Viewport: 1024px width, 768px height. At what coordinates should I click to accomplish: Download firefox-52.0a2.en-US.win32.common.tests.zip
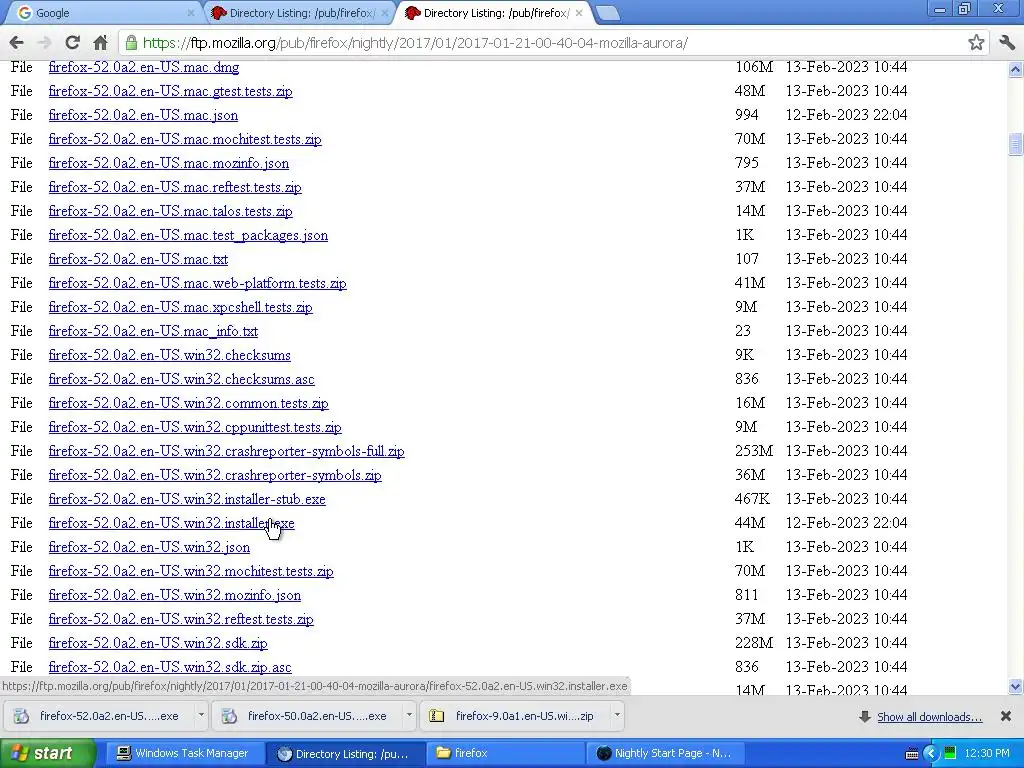pyautogui.click(x=189, y=403)
